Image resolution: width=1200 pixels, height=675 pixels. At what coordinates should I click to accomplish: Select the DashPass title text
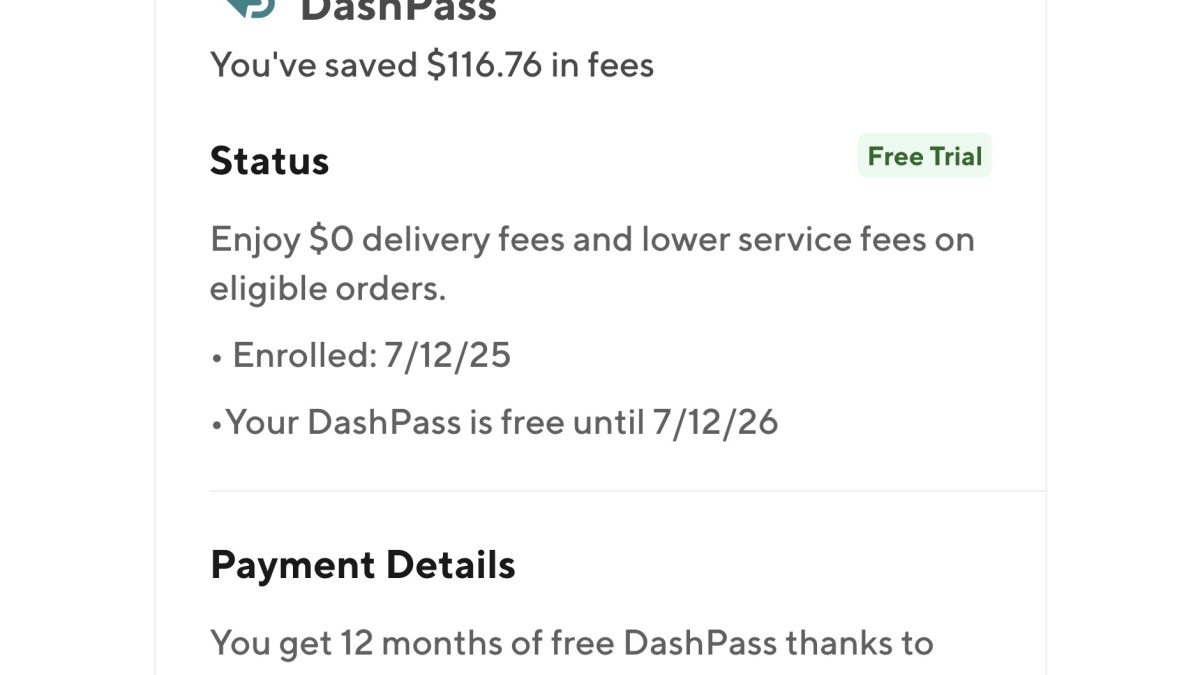click(398, 10)
